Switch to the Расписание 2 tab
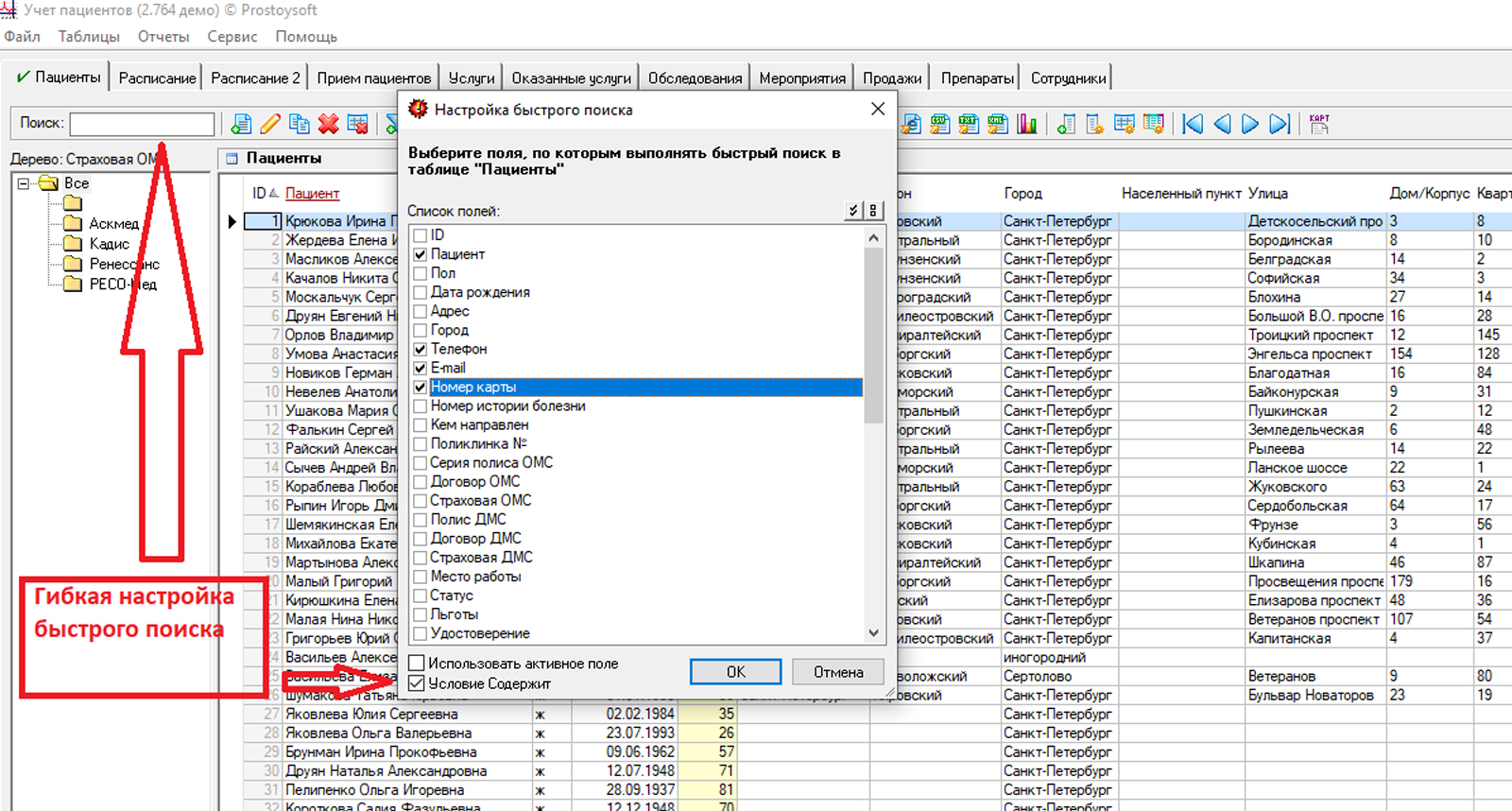The image size is (1512, 811). click(255, 78)
